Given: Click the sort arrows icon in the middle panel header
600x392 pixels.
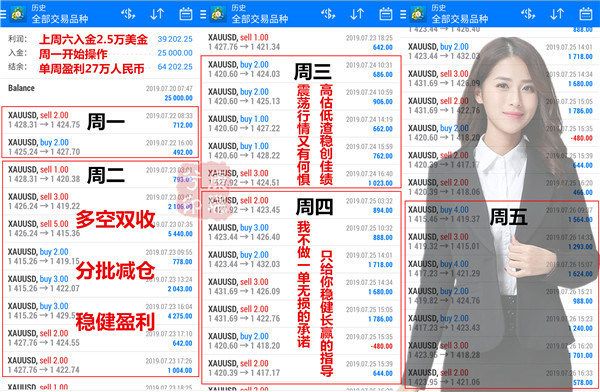Looking at the screenshot, I should pyautogui.click(x=357, y=14).
